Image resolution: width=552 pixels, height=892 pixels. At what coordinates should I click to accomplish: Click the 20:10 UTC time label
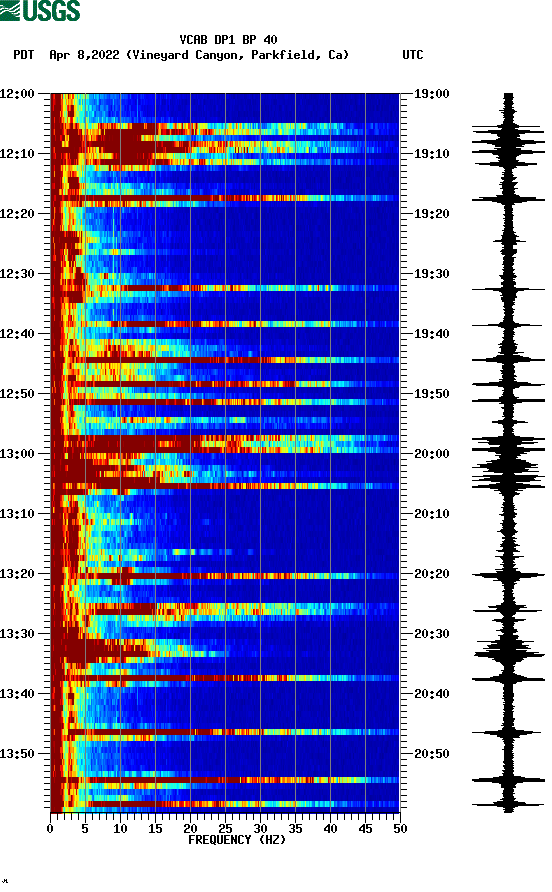click(431, 514)
